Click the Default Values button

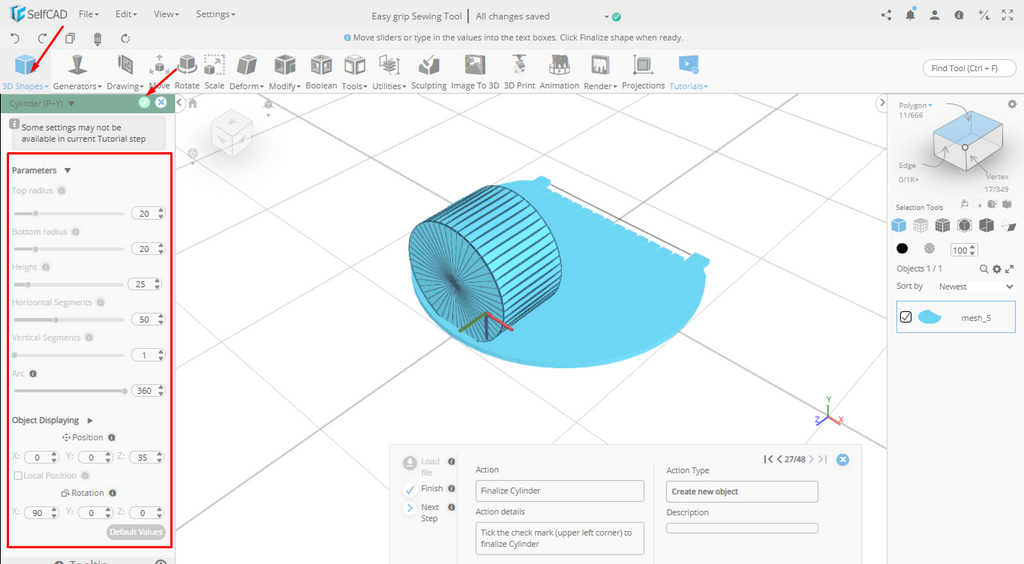click(x=136, y=532)
